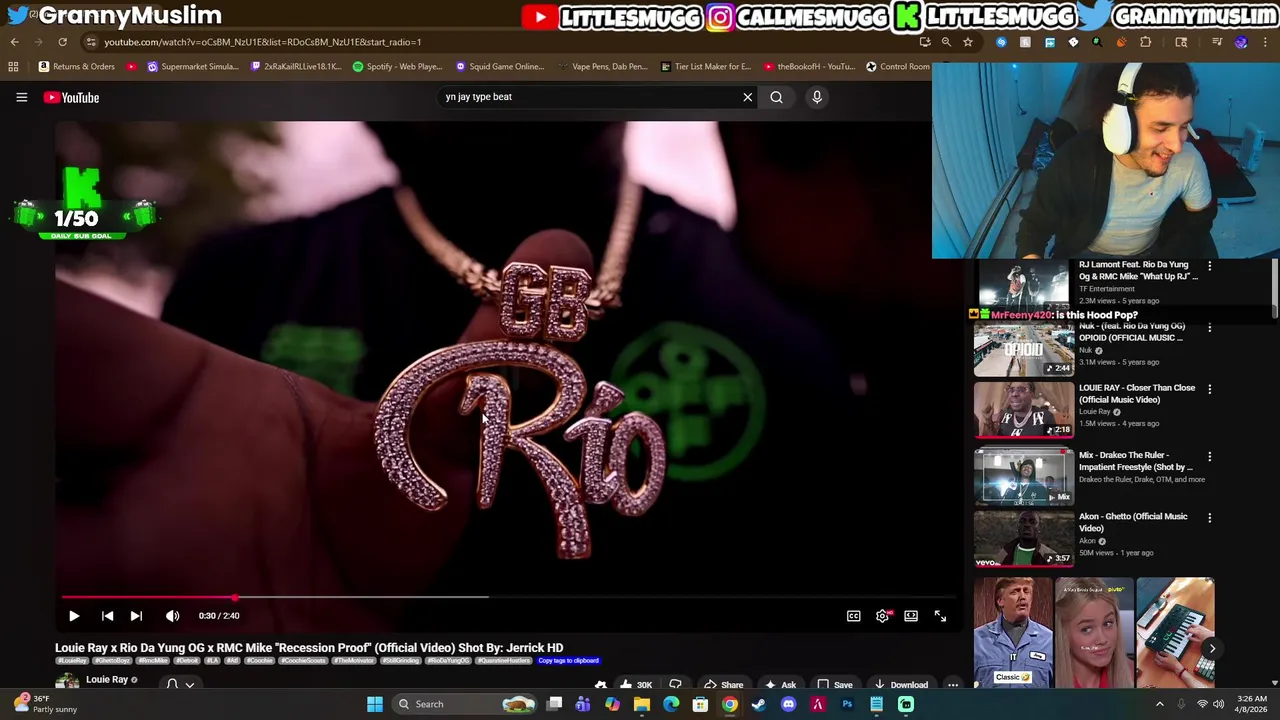The width and height of the screenshot is (1280, 720).
Task: Skip to the next video
Action: coord(136,616)
